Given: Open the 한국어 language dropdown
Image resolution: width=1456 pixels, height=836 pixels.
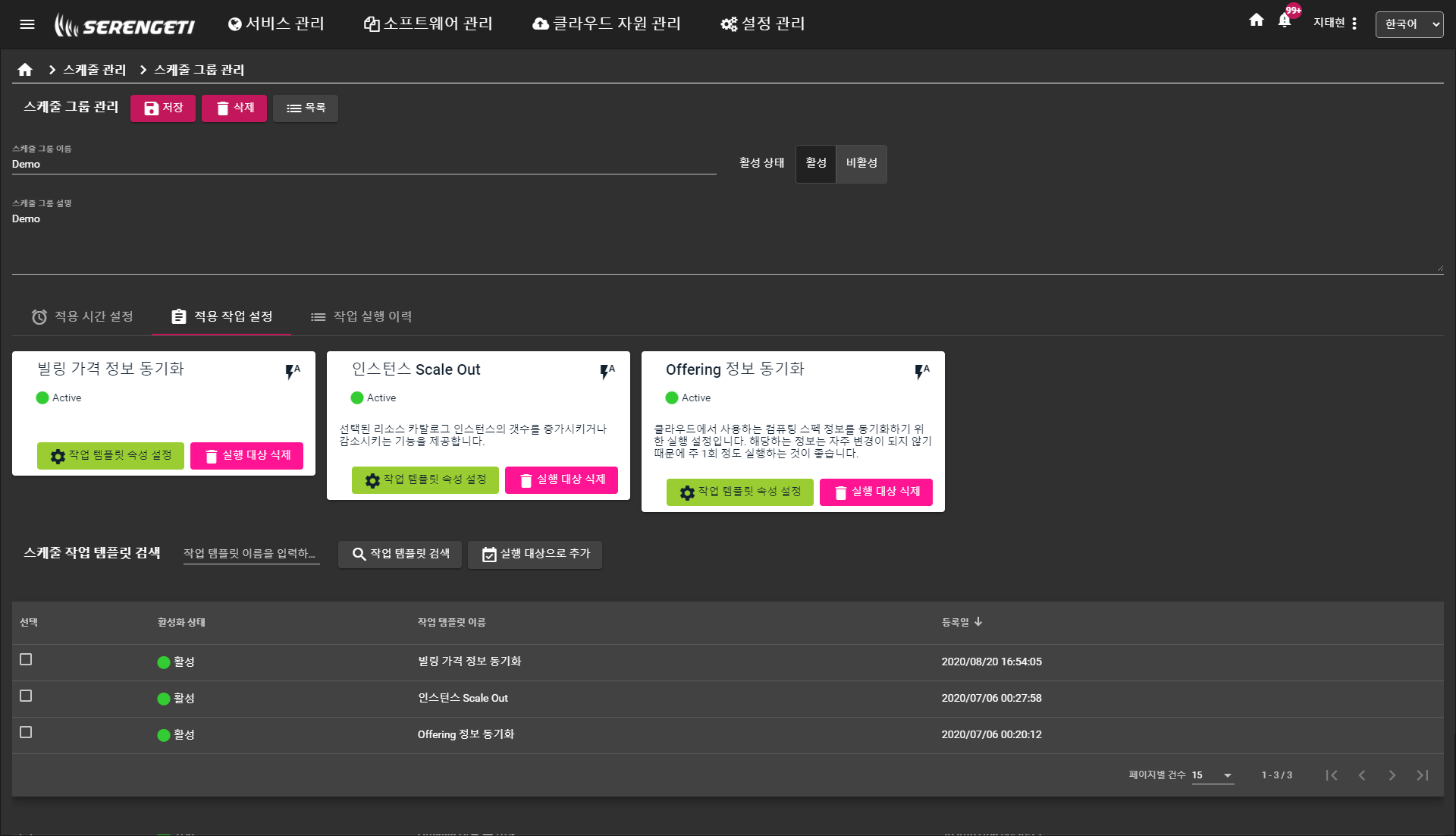Looking at the screenshot, I should [1409, 24].
